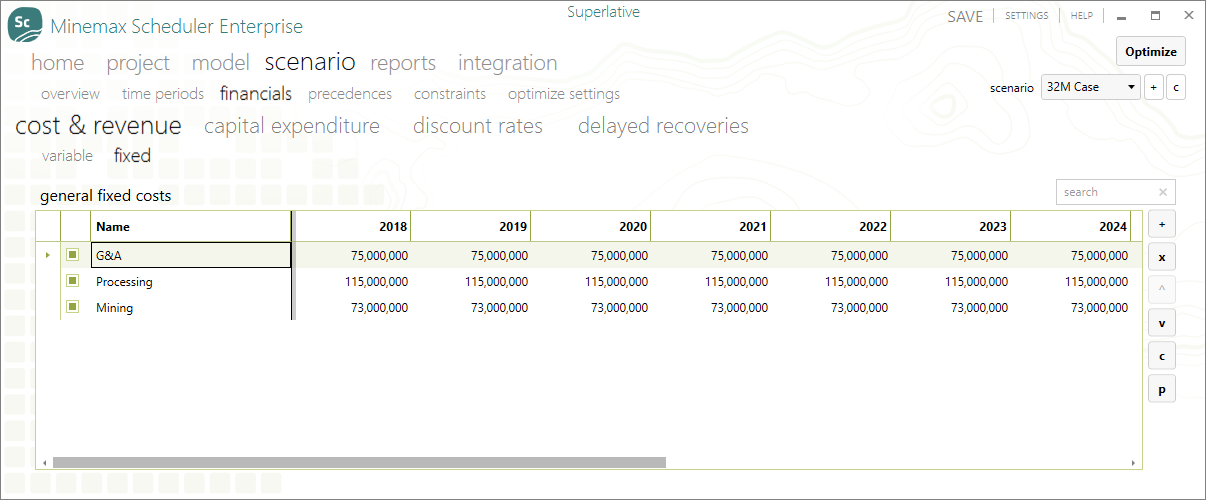The height and width of the screenshot is (500, 1206).
Task: Select cost & revenue section
Action: tap(98, 126)
